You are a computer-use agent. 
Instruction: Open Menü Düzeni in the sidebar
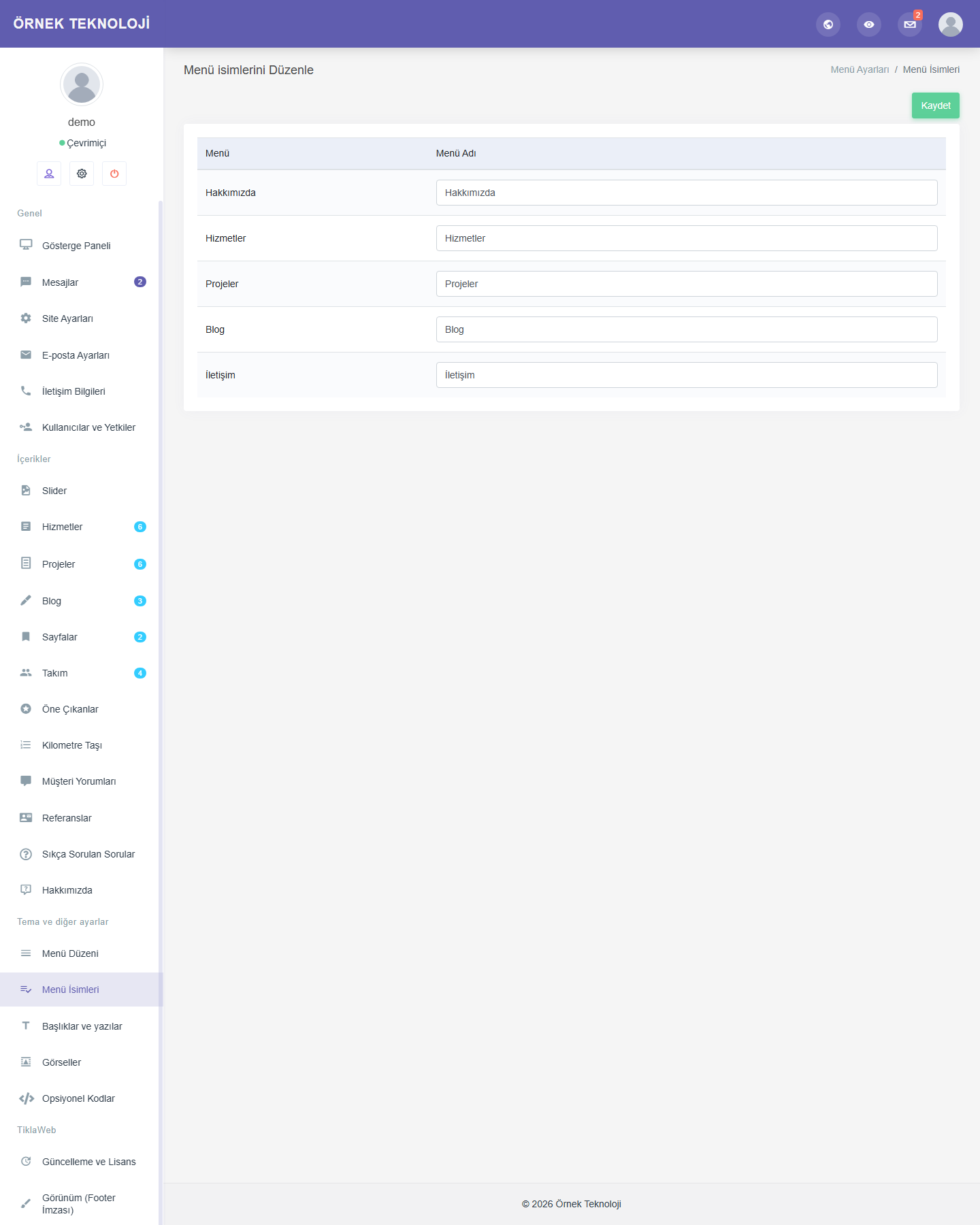point(82,953)
